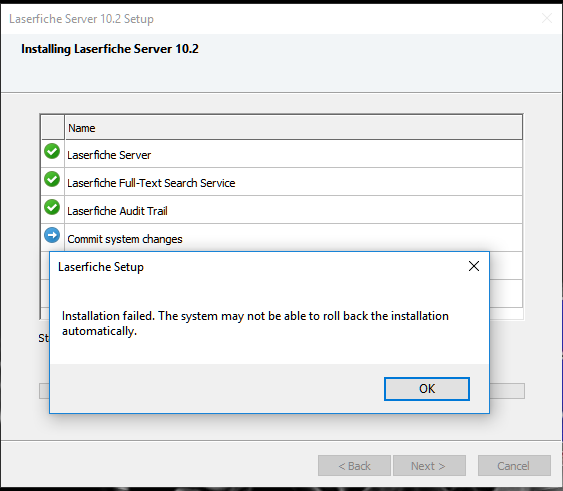Click the < Back button
Viewport: 563px width, 491px height.
click(354, 466)
